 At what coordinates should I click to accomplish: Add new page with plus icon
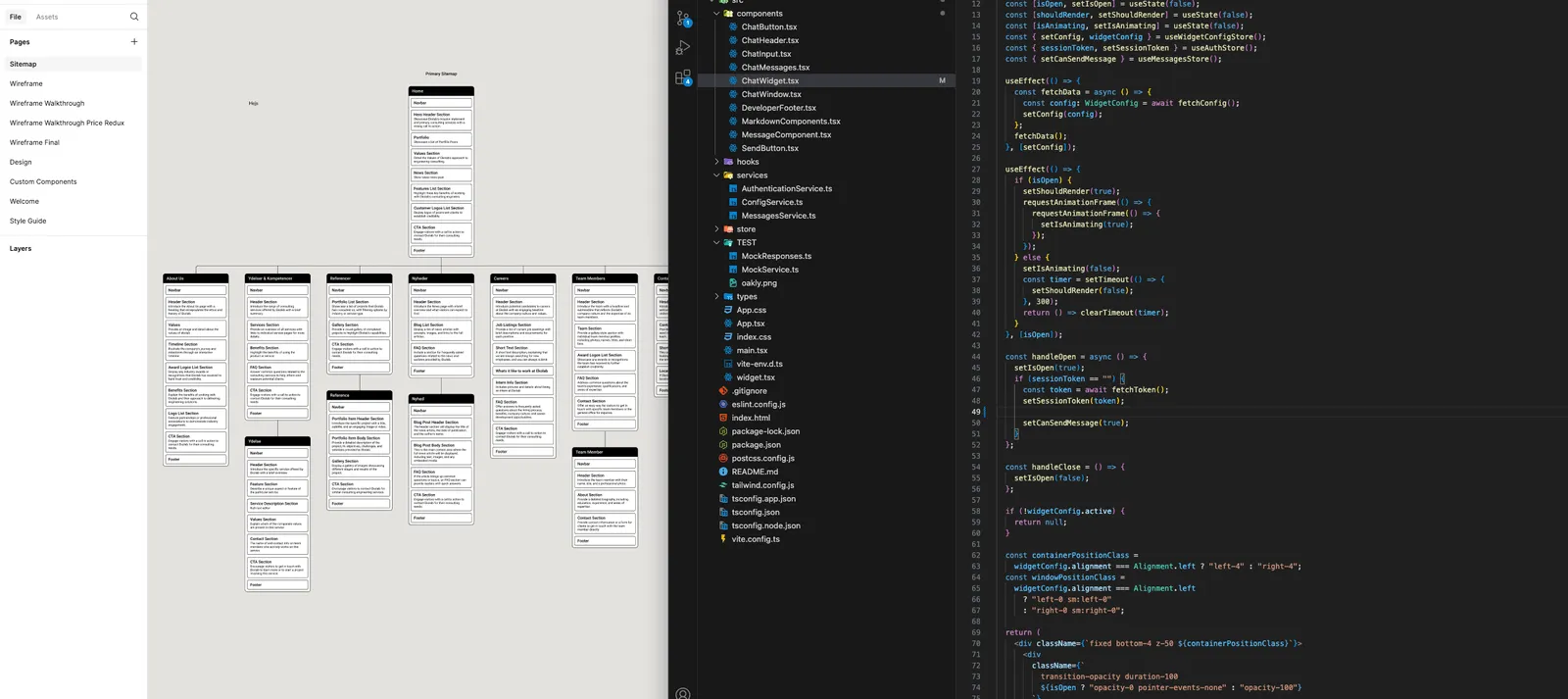pos(134,42)
